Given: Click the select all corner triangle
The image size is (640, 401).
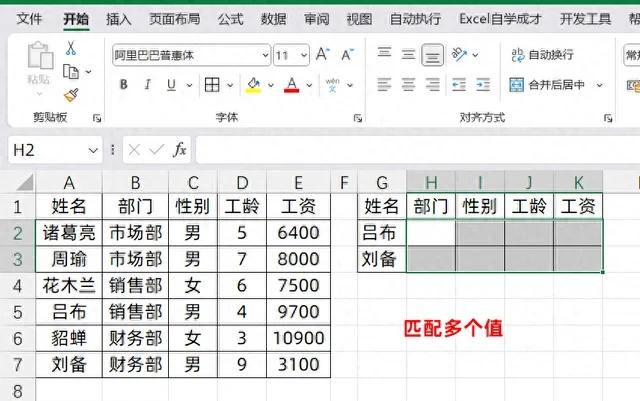Looking at the screenshot, I should pyautogui.click(x=25, y=183).
